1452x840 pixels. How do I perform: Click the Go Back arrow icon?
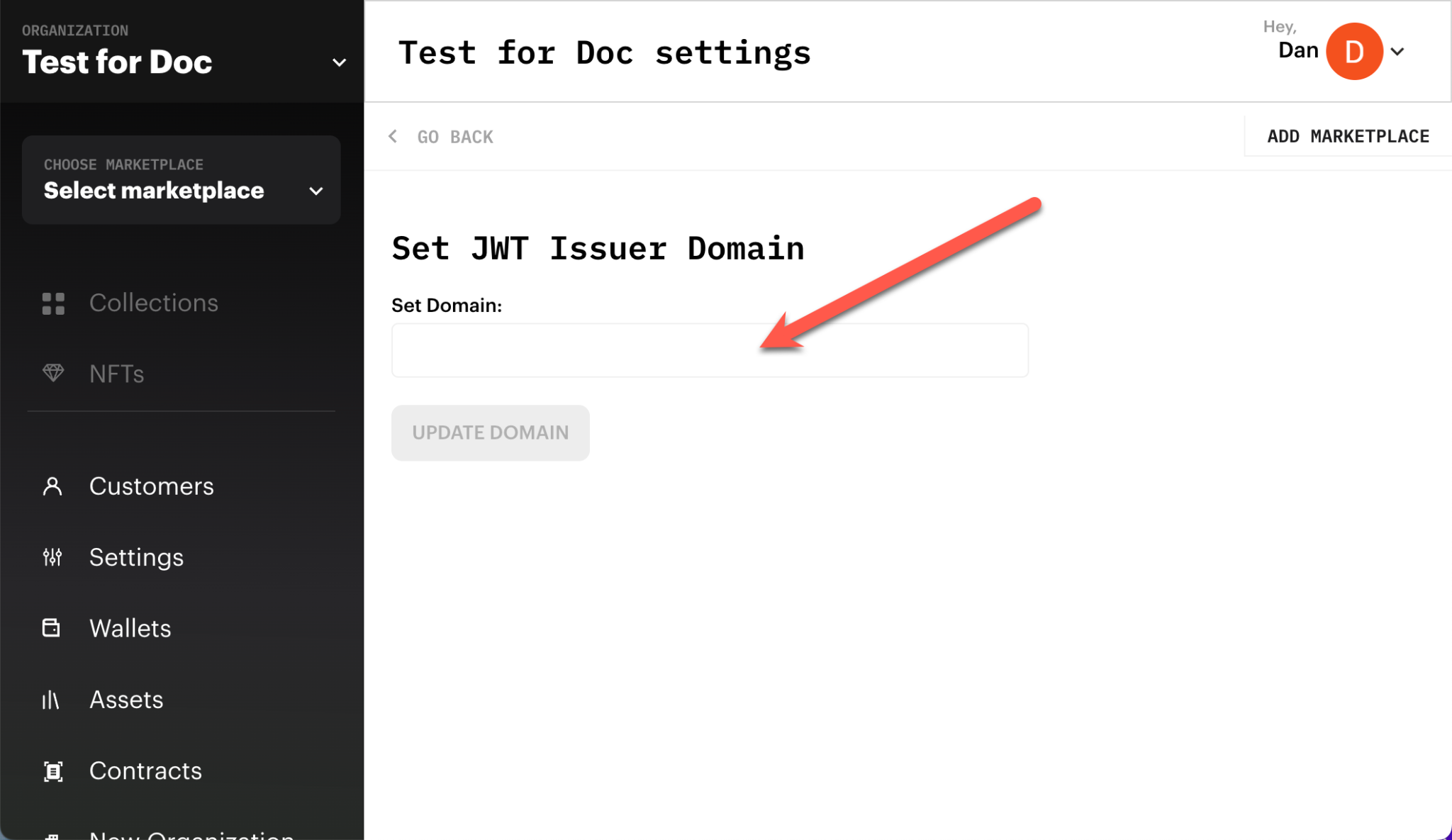point(393,136)
